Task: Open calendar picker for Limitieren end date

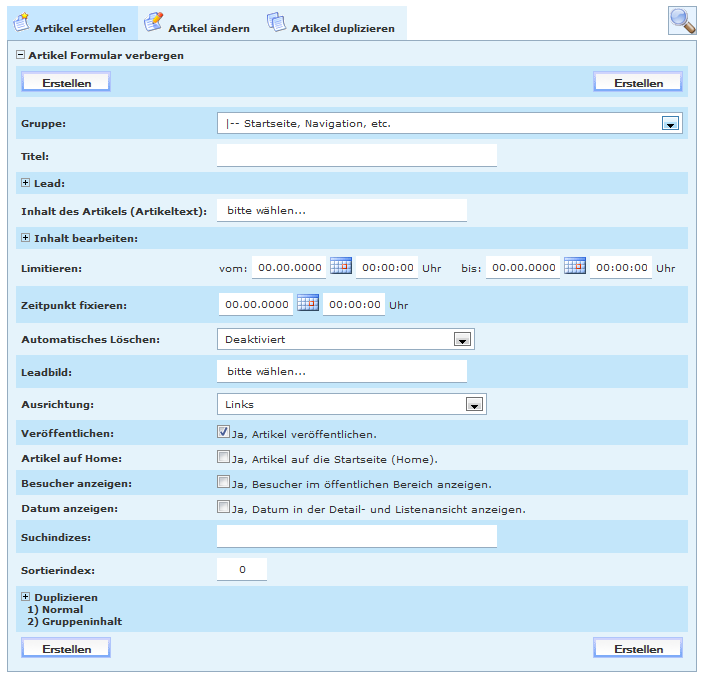Action: click(x=574, y=267)
